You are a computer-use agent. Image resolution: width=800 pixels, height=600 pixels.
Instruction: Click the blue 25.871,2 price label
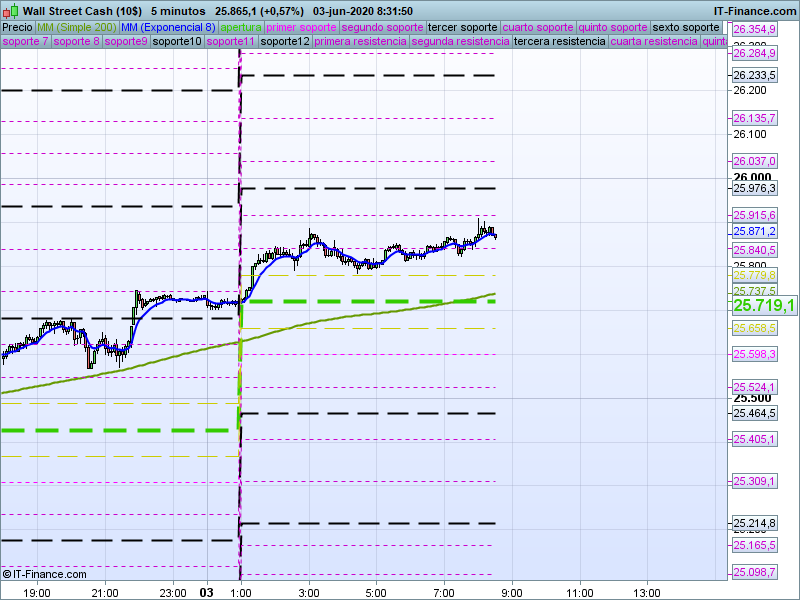pyautogui.click(x=754, y=231)
